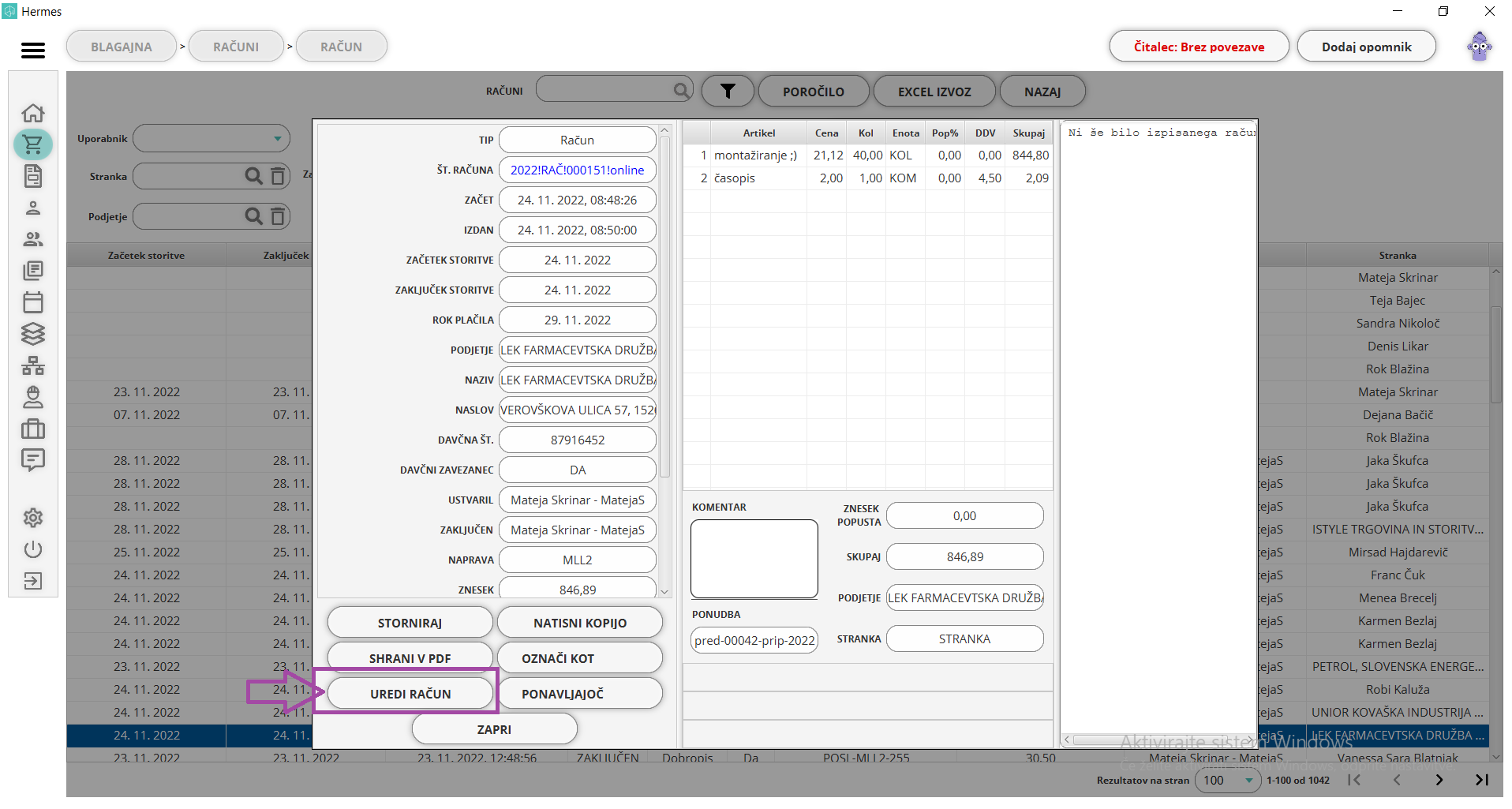Open the group of people sidebar icon
1512x809 pixels.
pos(33,239)
